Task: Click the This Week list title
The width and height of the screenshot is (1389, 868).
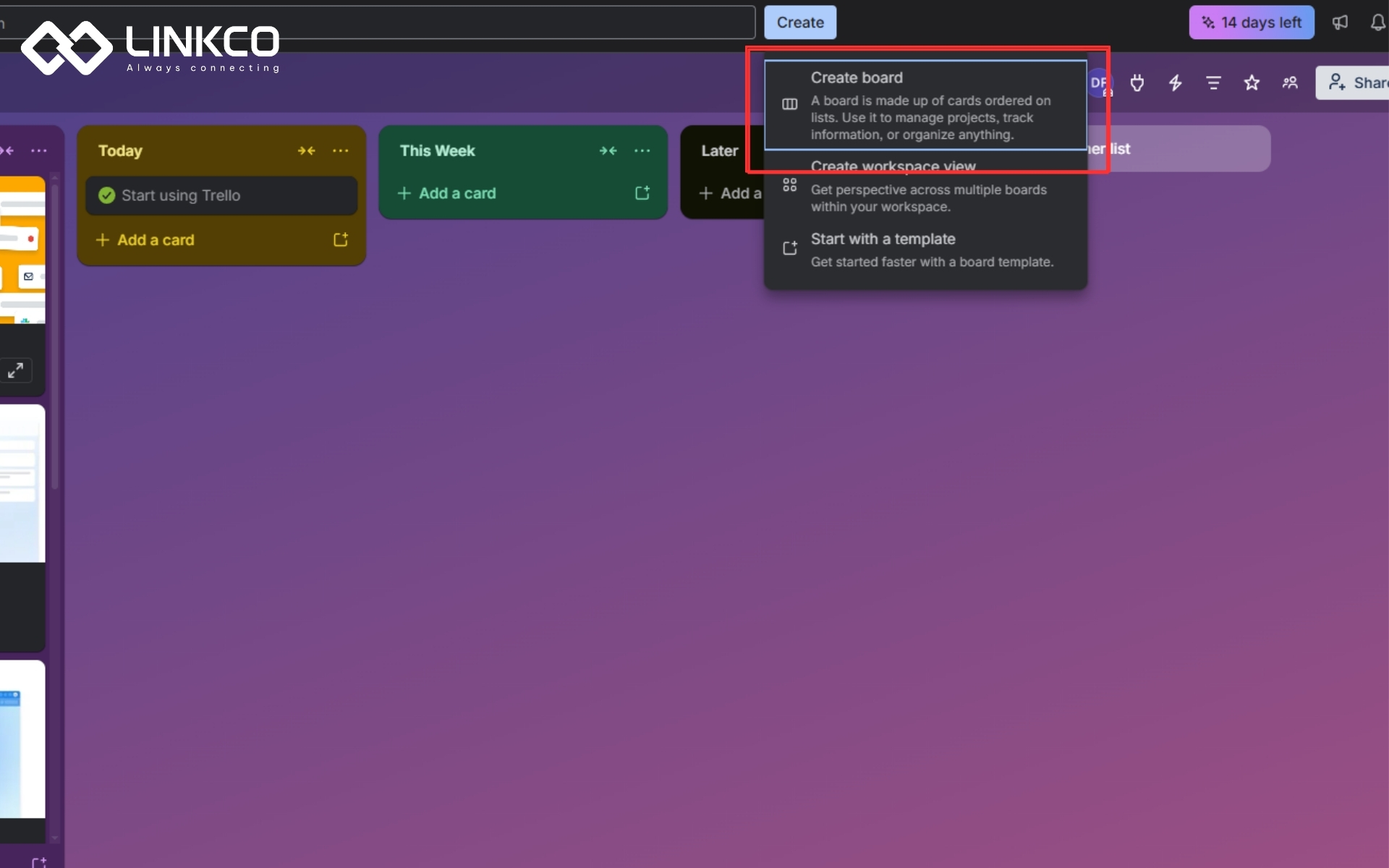Action: [x=437, y=150]
